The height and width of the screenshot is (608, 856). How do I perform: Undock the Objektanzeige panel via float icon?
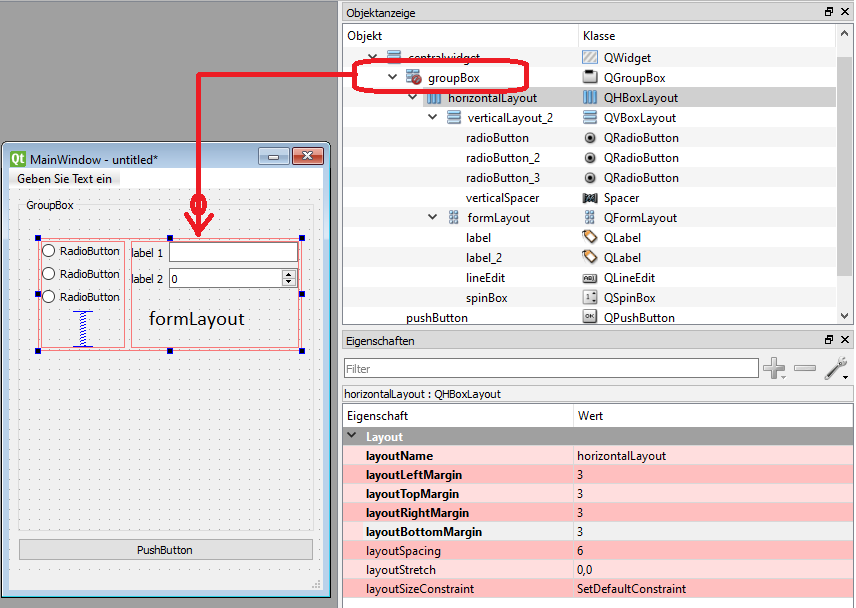(x=829, y=11)
